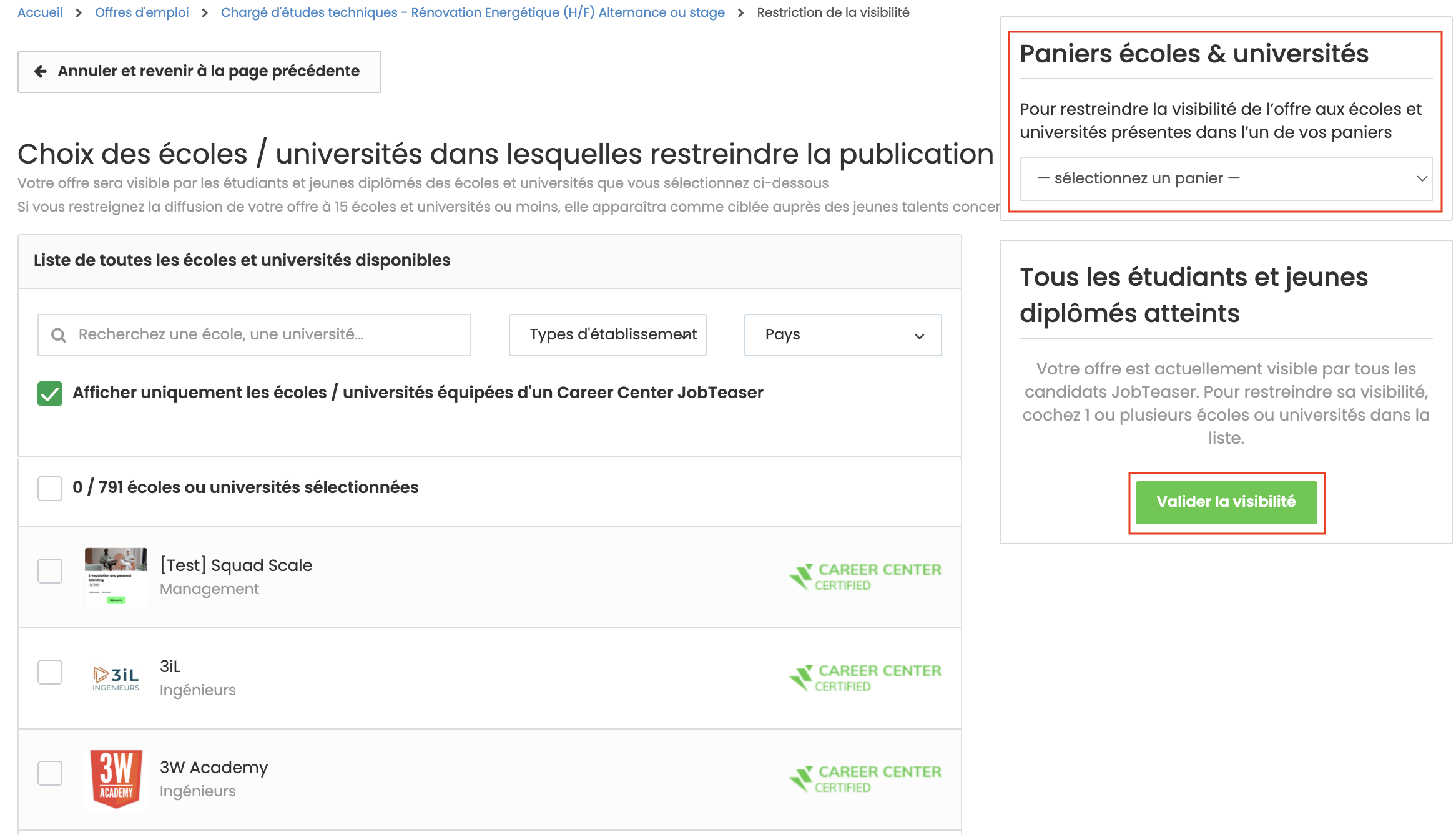
Task: Expand the Pays country dropdown
Action: click(x=843, y=335)
